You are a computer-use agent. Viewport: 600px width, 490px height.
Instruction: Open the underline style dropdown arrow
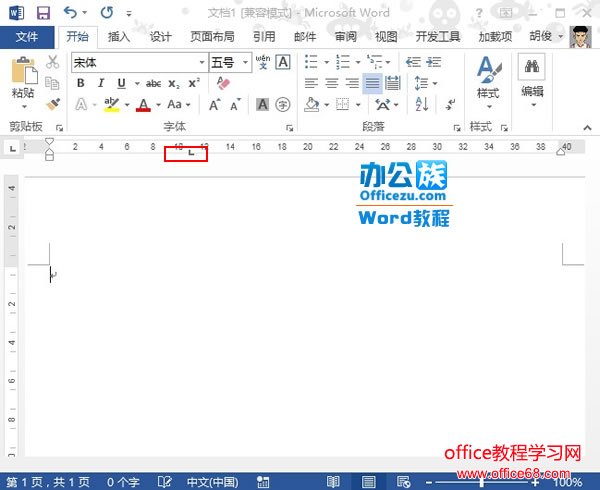tap(137, 83)
